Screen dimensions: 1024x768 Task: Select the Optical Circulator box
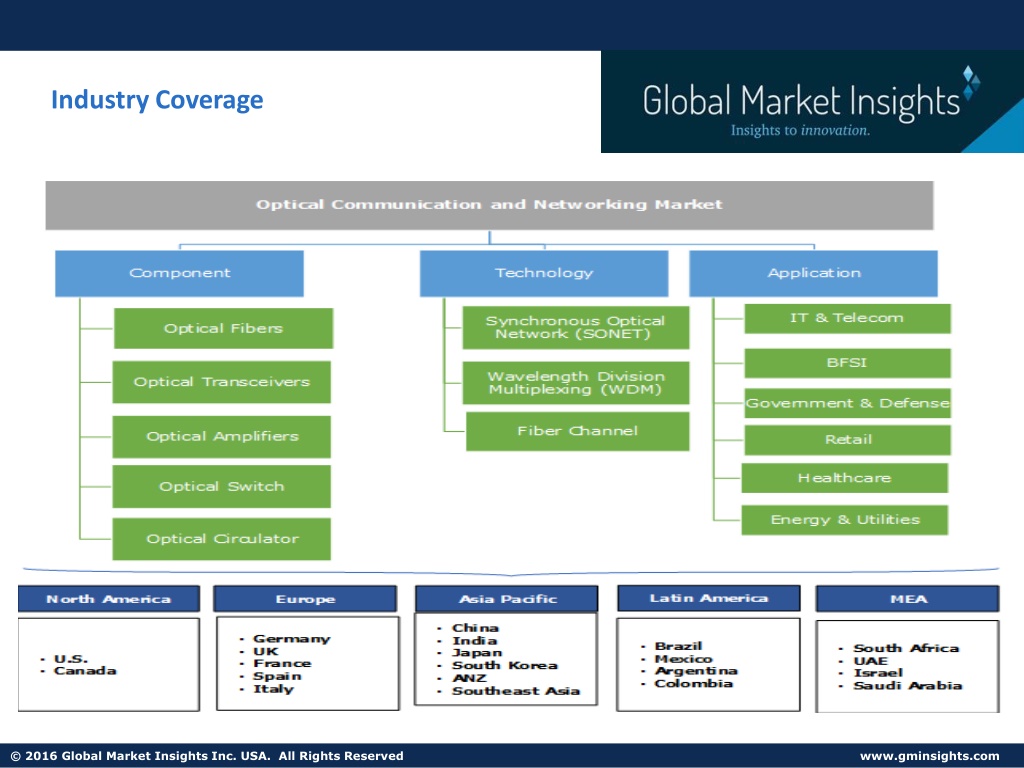[221, 539]
